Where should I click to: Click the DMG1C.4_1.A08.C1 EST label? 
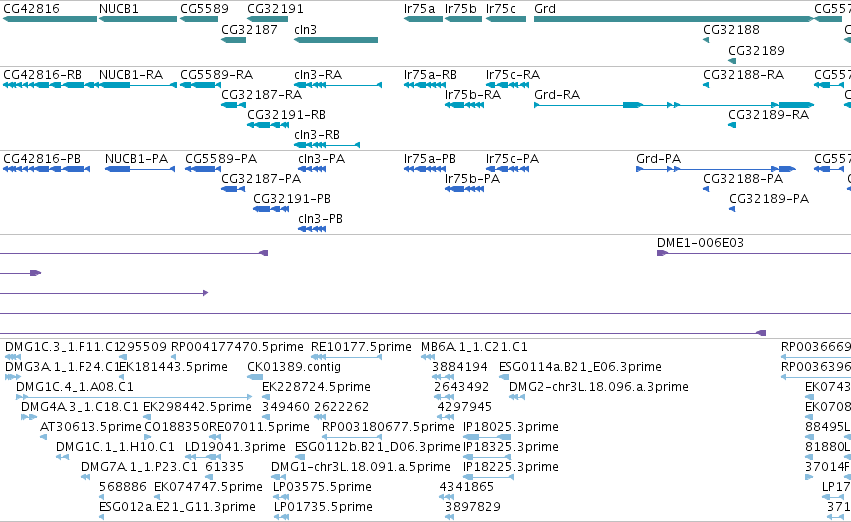click(x=74, y=387)
